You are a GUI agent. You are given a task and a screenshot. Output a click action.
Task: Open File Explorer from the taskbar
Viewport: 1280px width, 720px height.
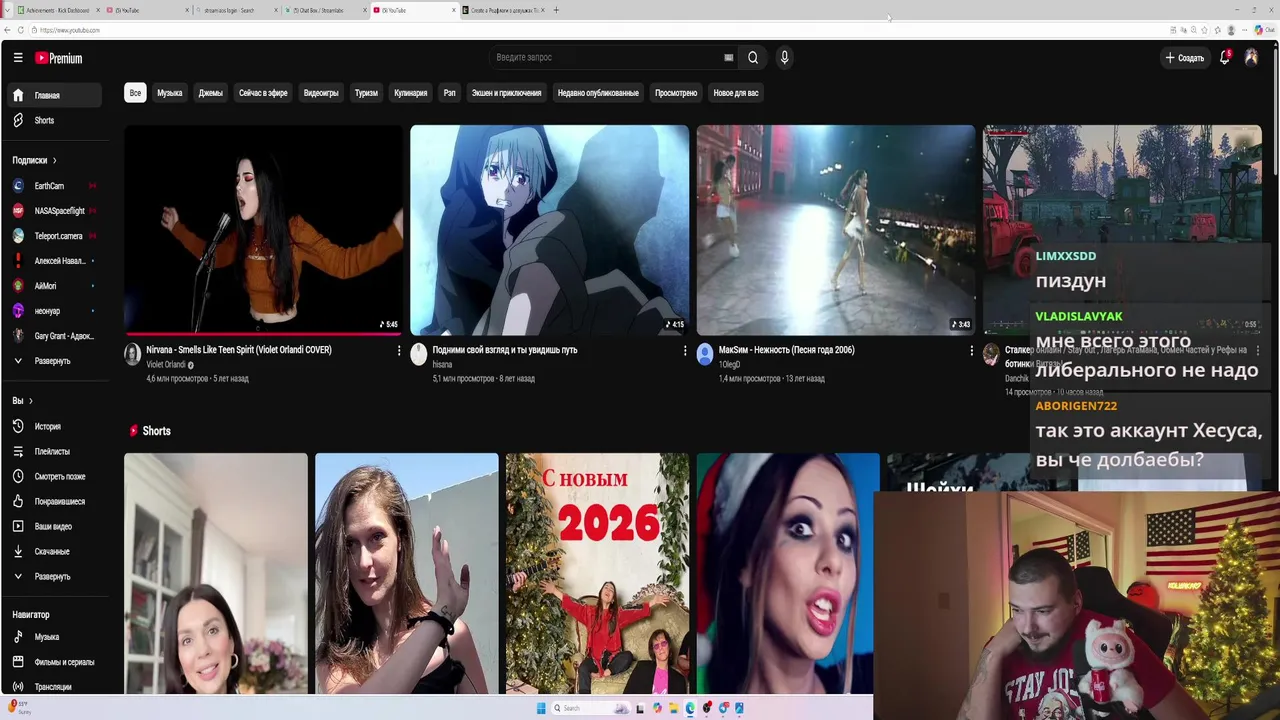point(673,708)
